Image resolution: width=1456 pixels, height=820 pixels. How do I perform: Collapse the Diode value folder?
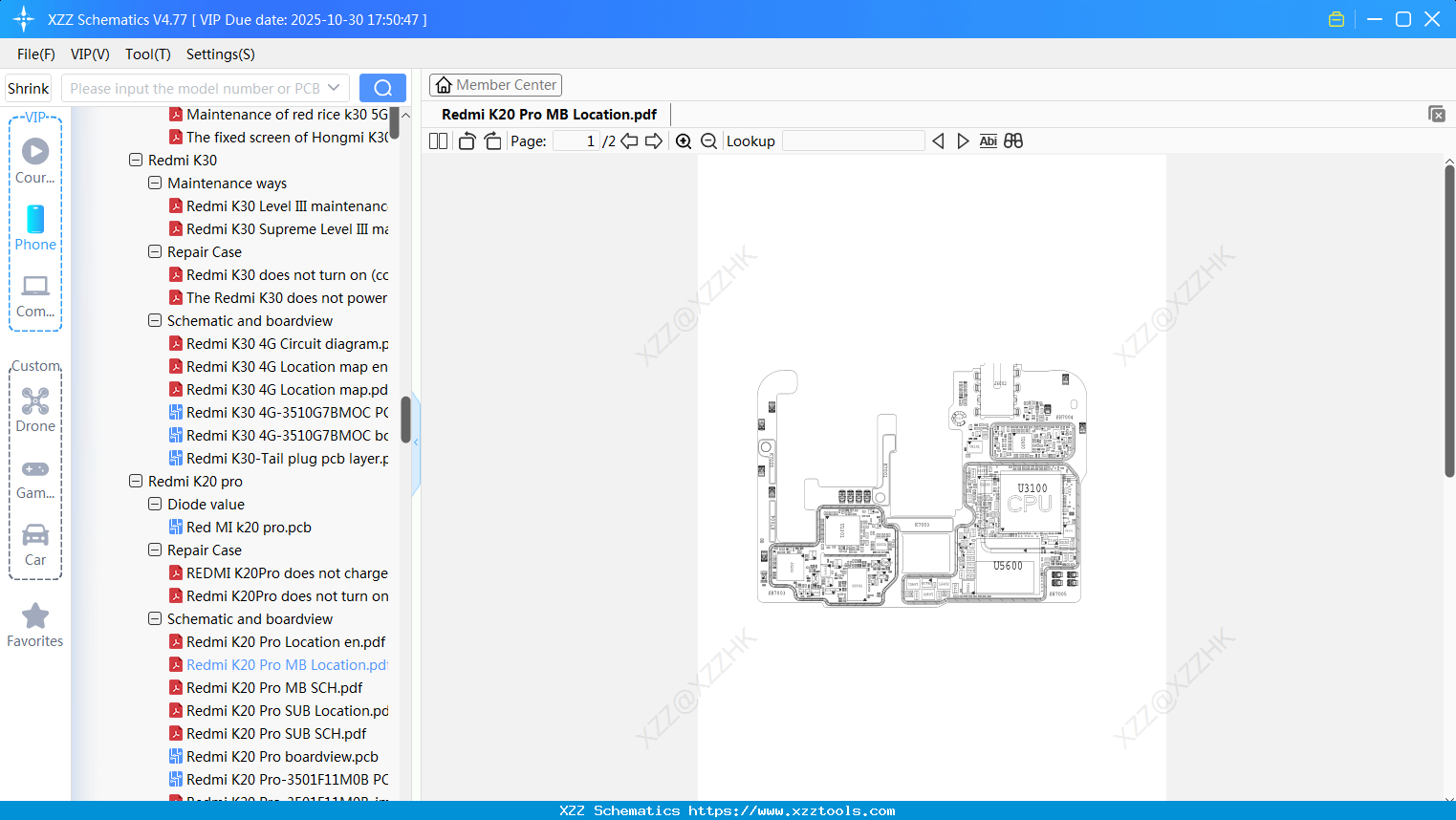coord(155,505)
